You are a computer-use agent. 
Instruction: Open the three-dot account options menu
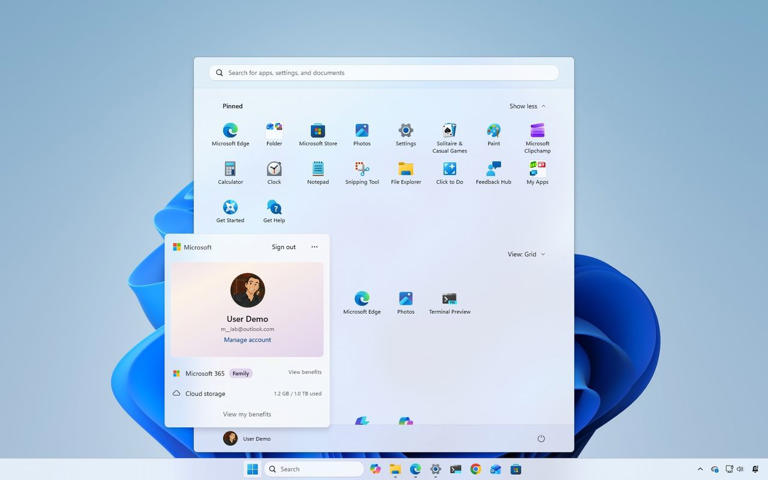click(314, 247)
